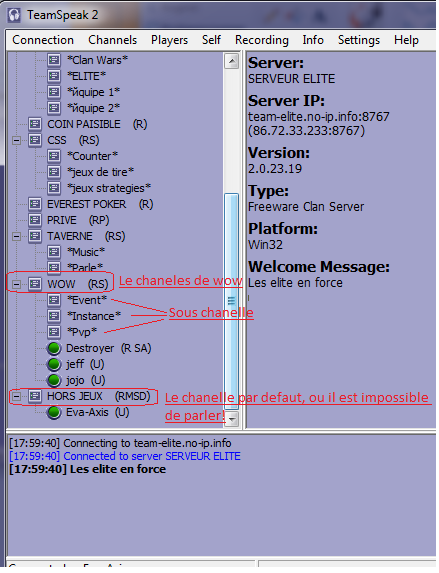Select the *ELITE* channel name

(86, 76)
